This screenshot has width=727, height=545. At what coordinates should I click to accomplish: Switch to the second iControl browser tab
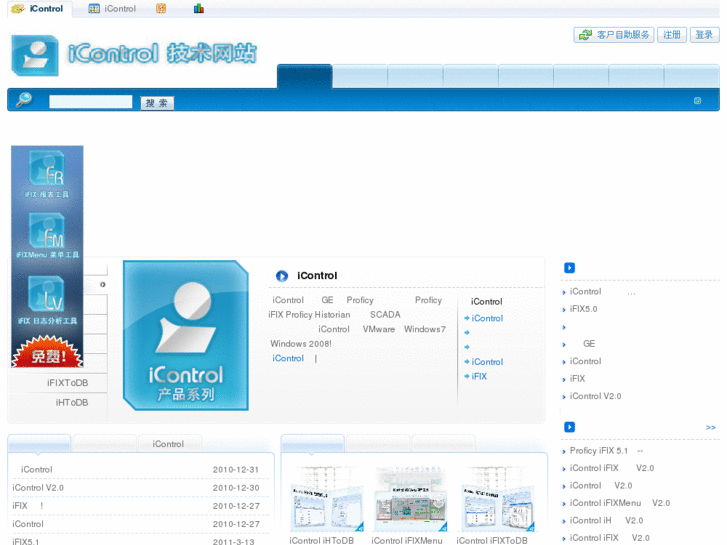coord(113,9)
